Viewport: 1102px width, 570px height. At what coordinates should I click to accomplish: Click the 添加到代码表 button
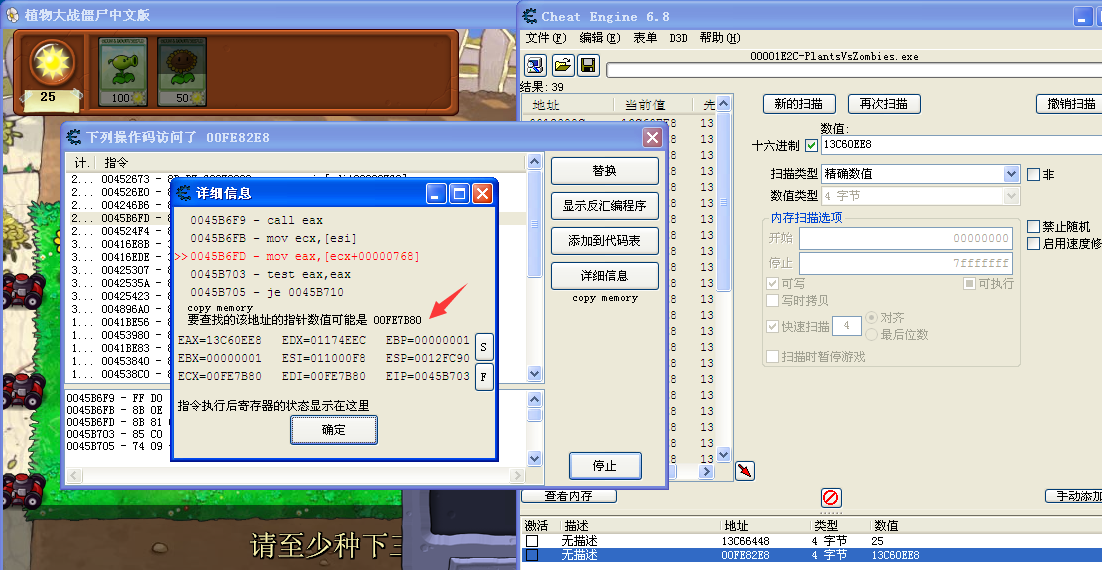point(604,240)
